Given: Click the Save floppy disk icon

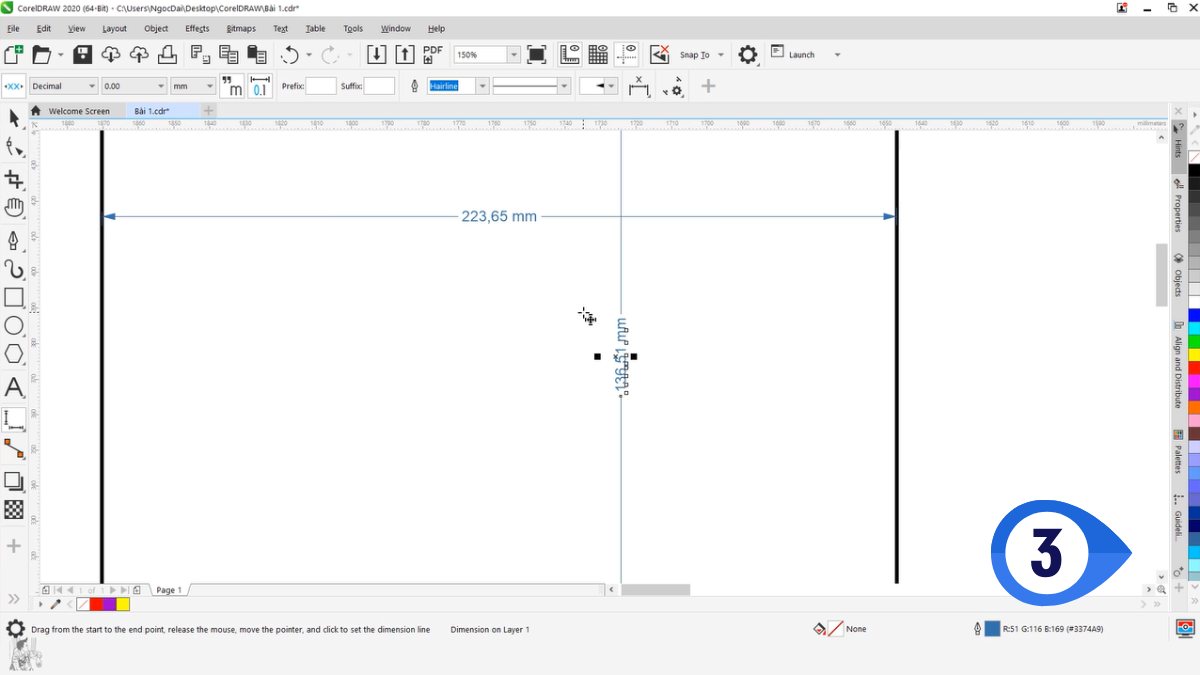Looking at the screenshot, I should tap(83, 54).
